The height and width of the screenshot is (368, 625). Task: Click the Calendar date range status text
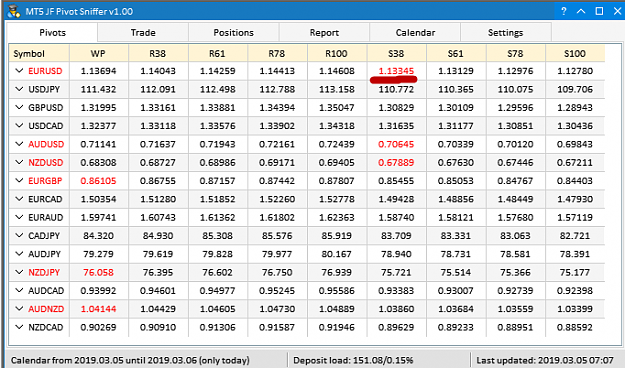coord(130,360)
